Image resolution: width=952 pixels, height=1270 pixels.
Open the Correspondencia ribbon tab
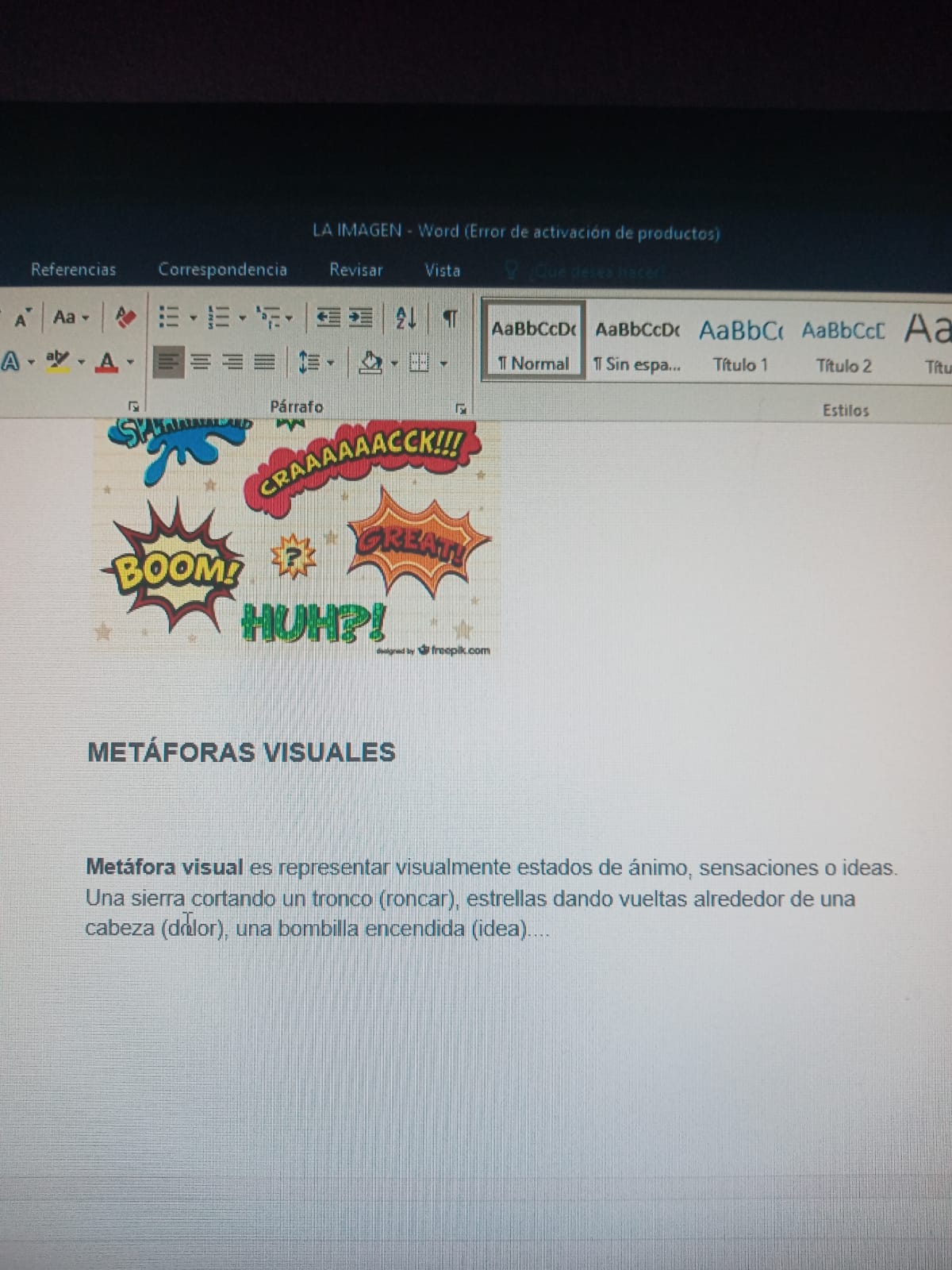coord(222,270)
